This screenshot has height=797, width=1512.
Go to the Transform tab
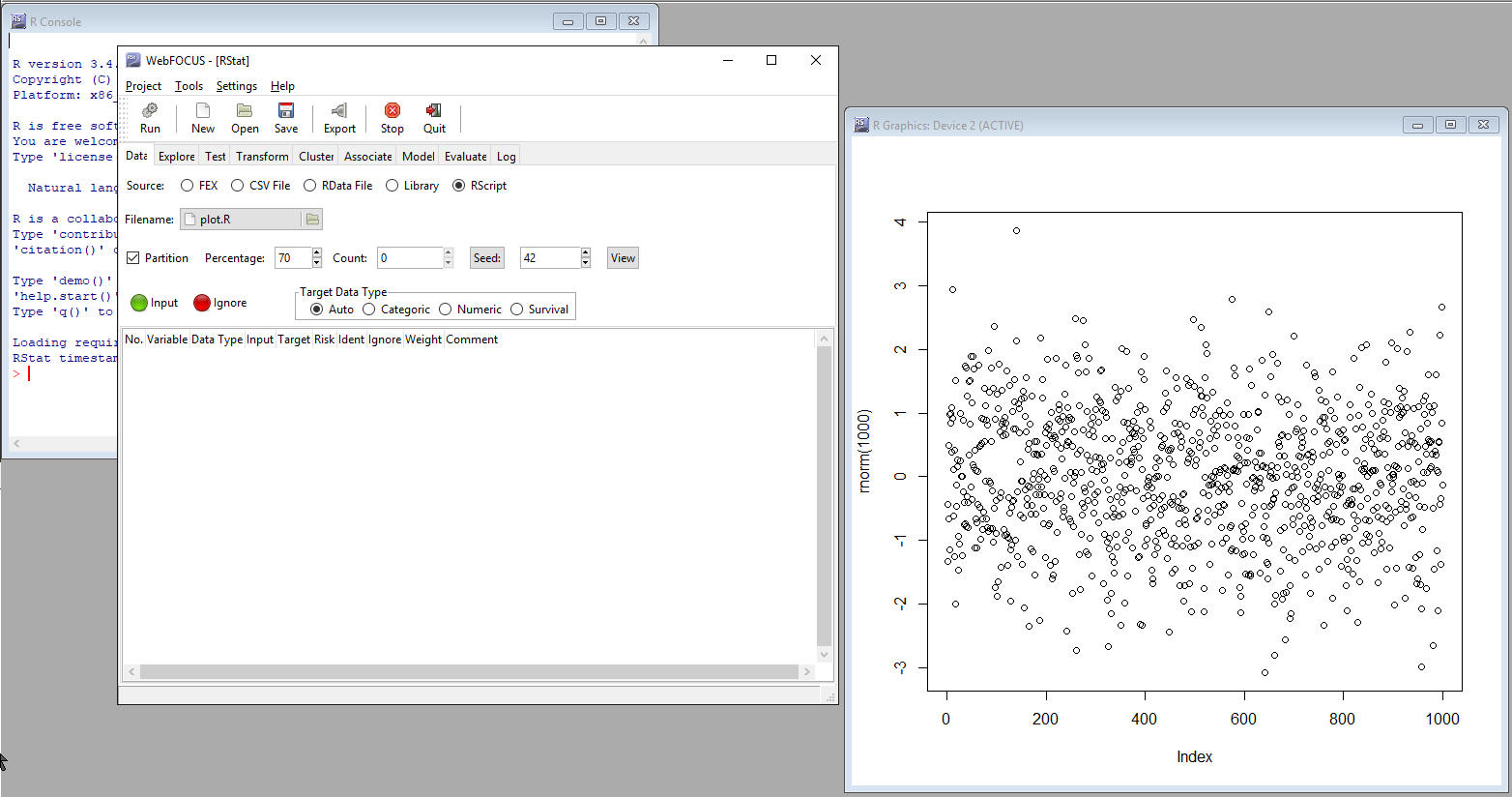click(262, 157)
